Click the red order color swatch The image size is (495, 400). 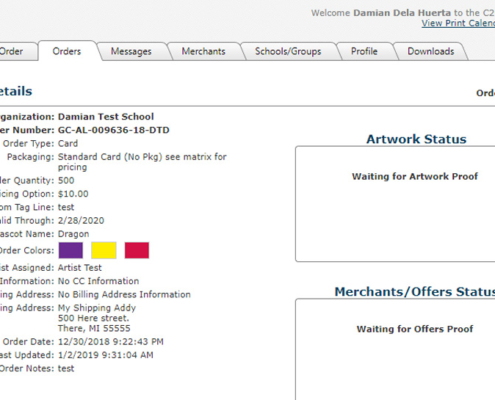pos(137,250)
